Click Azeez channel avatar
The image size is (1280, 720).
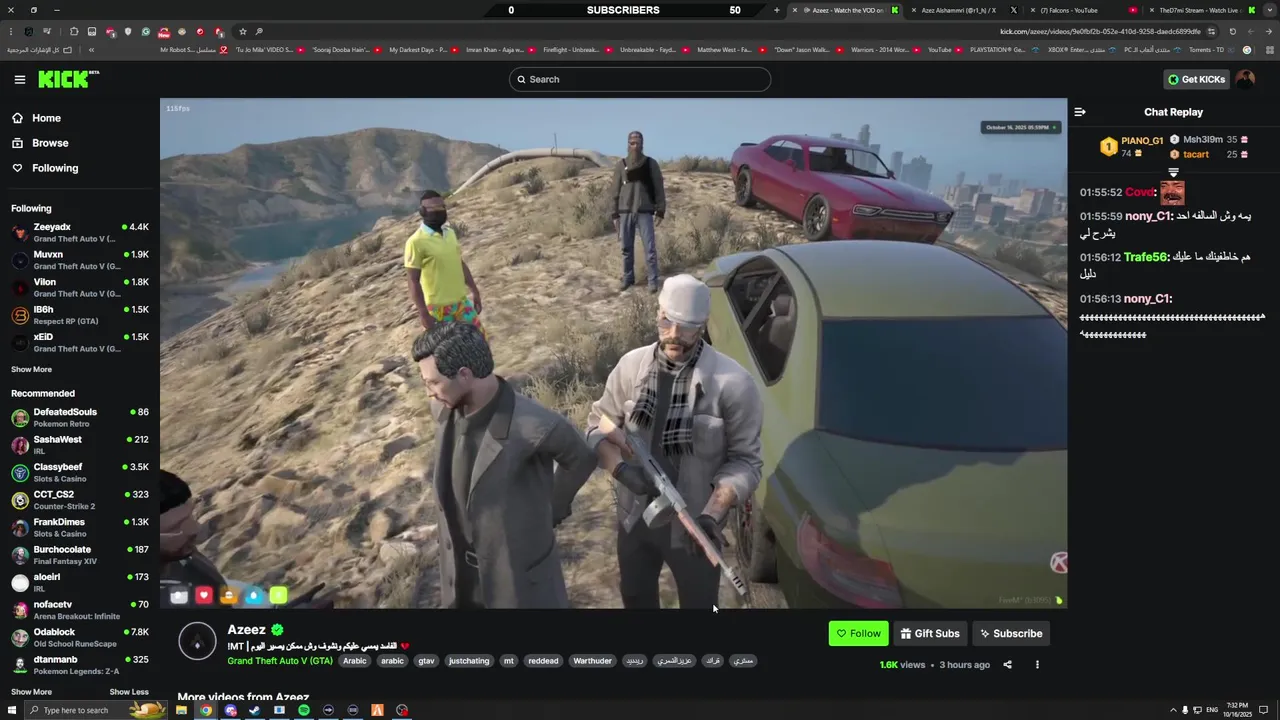197,641
